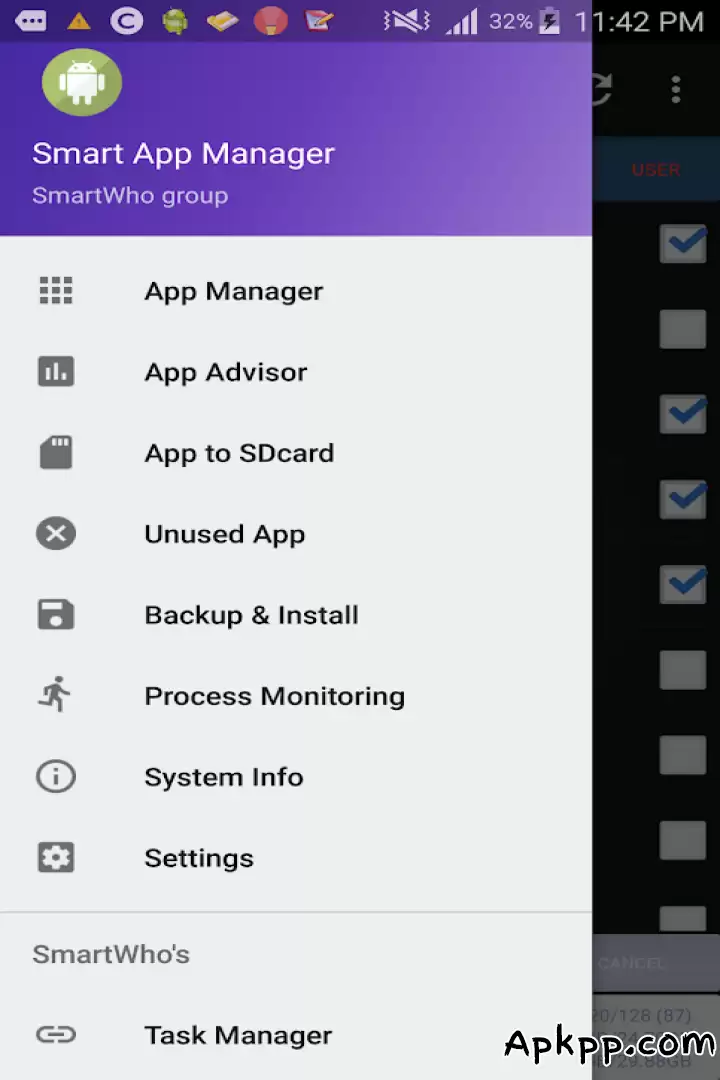720x1080 pixels.
Task: Click the Process Monitoring runner icon
Action: 55,694
